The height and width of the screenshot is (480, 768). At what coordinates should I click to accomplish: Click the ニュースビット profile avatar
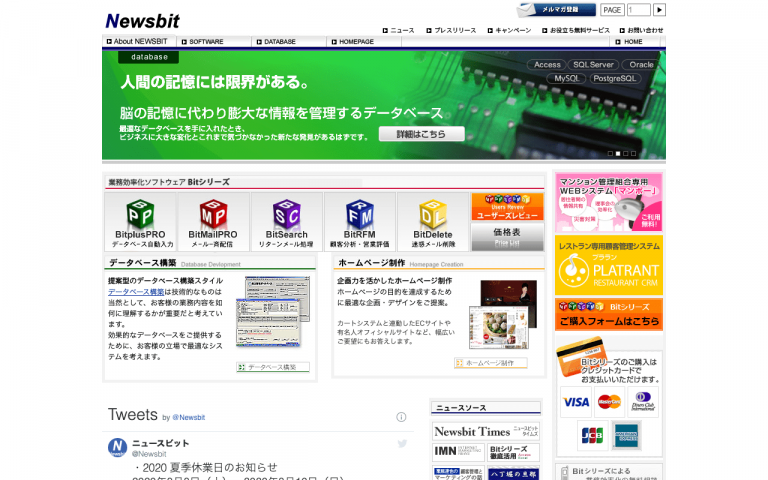click(x=118, y=448)
